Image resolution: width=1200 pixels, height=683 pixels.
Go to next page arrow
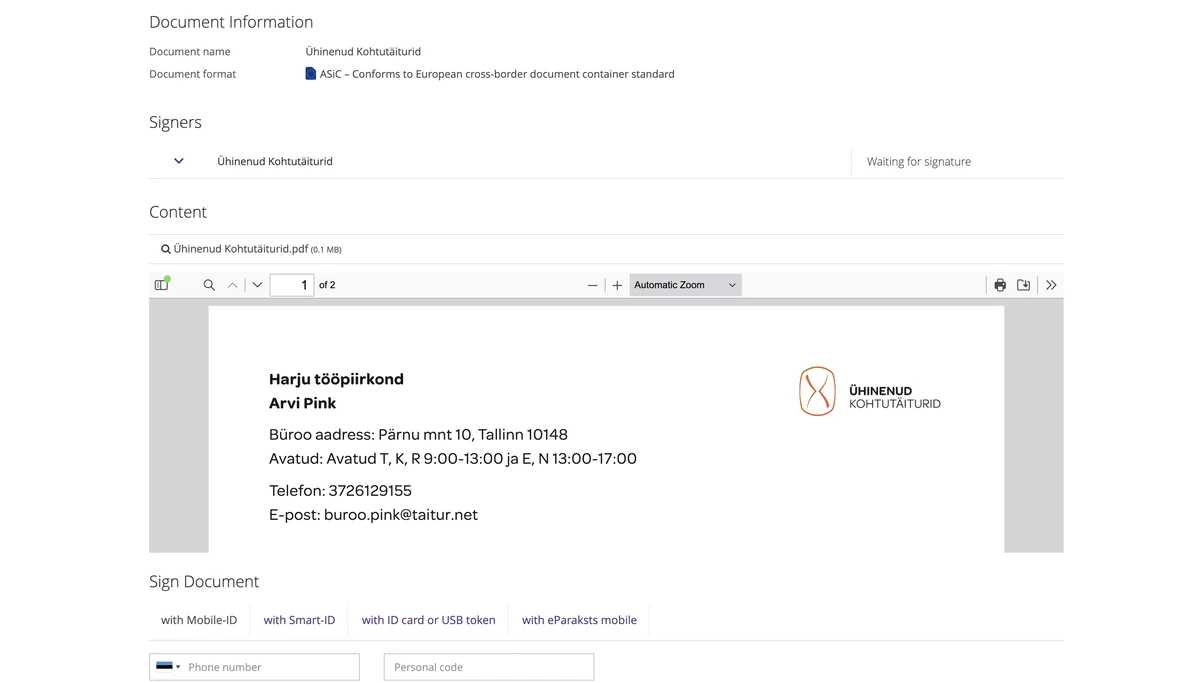tap(257, 285)
